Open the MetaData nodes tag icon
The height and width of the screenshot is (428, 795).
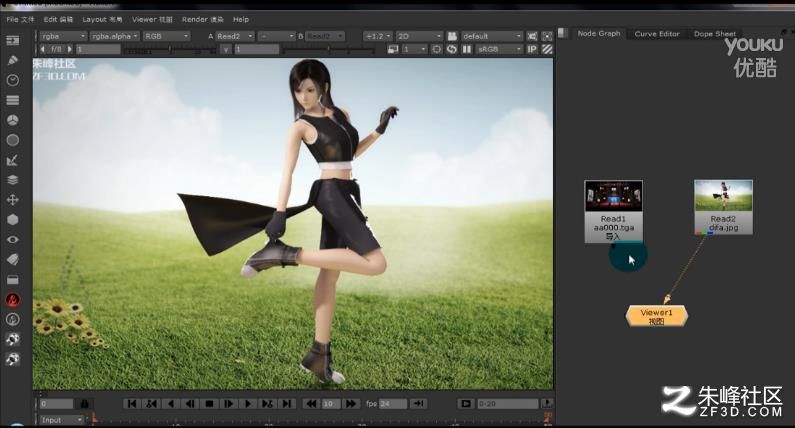(13, 259)
